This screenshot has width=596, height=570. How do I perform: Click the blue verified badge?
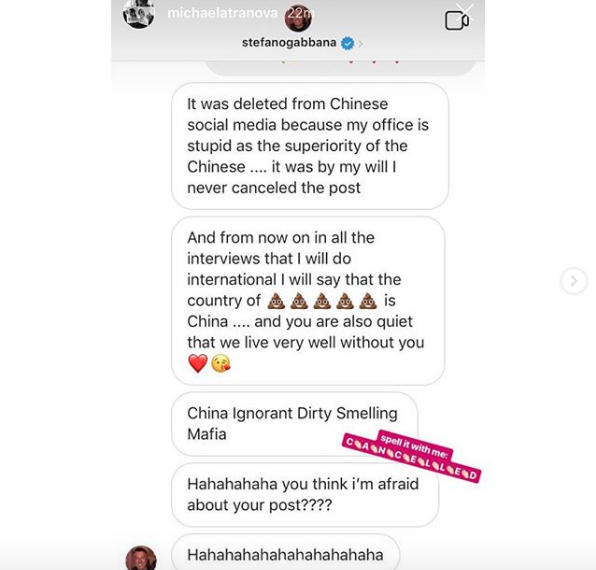(x=347, y=43)
